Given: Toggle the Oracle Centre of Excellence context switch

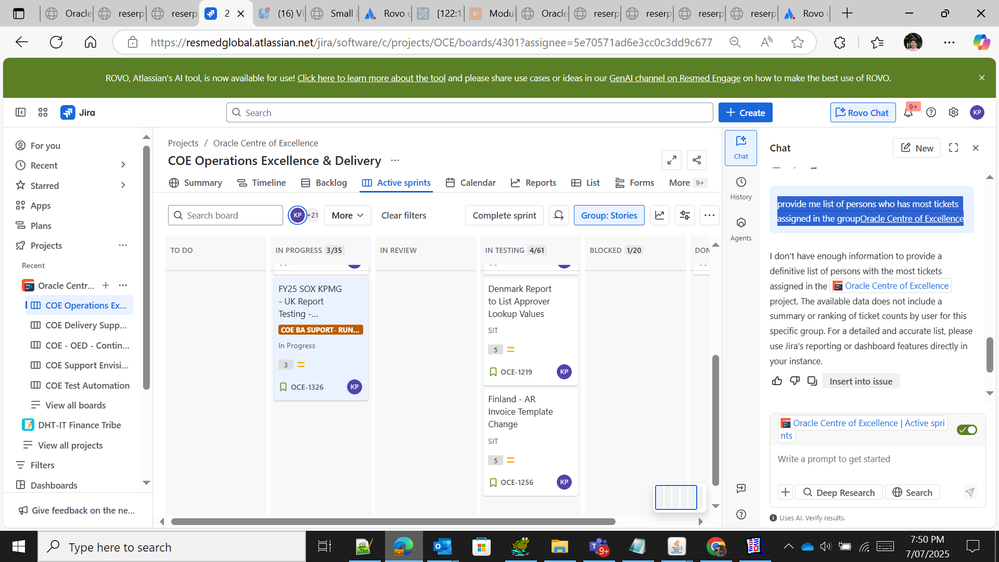Looking at the screenshot, I should [x=967, y=429].
